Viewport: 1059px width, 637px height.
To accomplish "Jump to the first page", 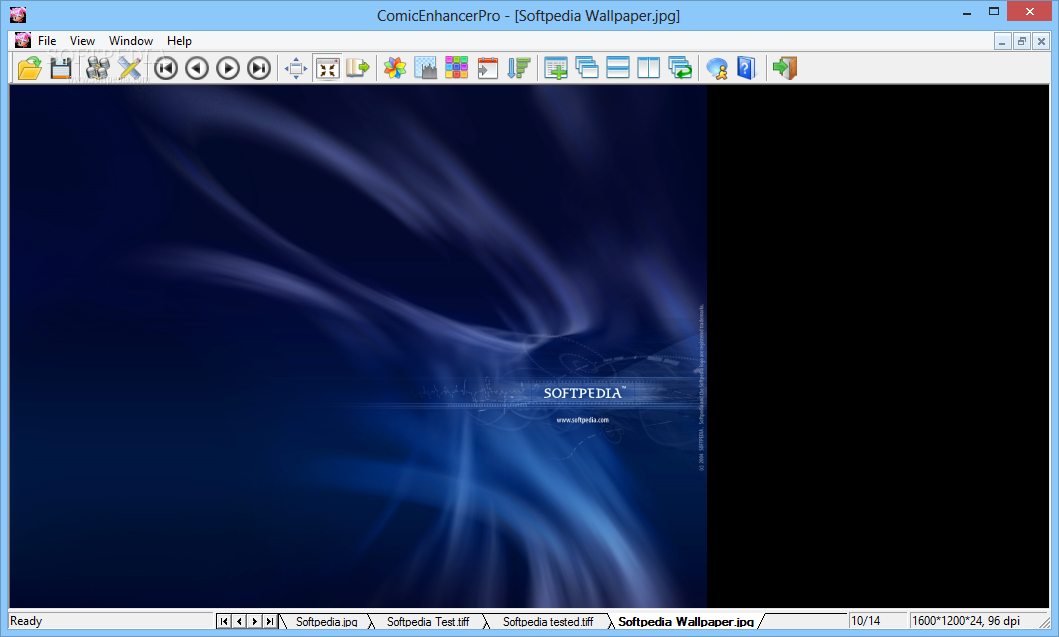I will point(166,68).
